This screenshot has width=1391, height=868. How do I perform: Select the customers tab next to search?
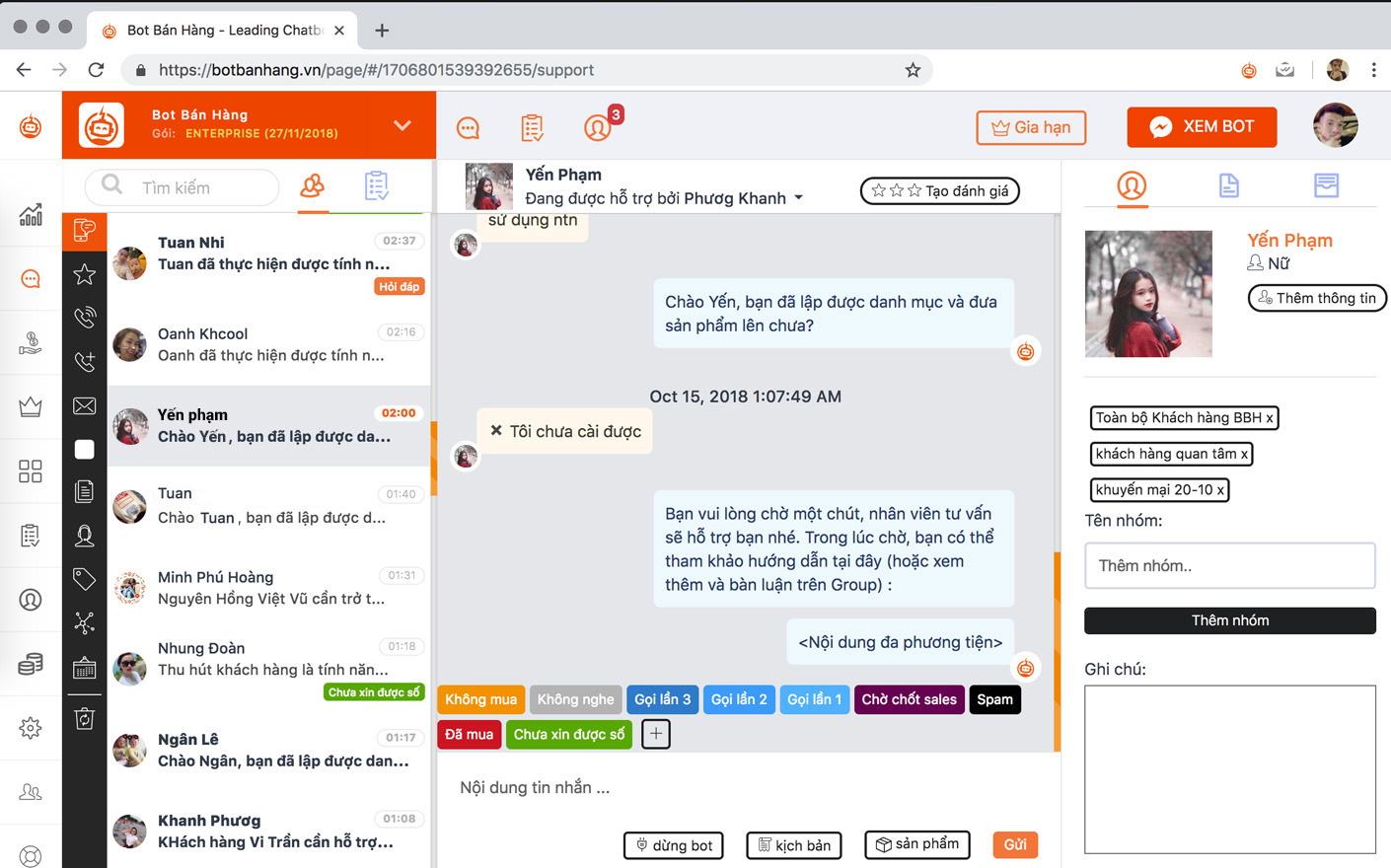coord(313,185)
